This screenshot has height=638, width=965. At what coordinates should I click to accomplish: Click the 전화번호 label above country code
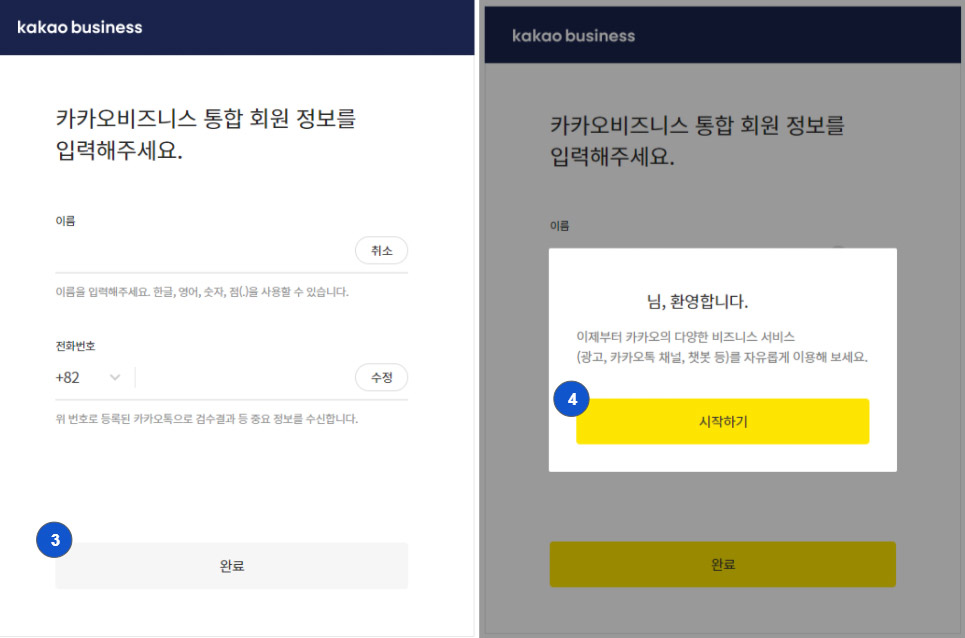pos(75,346)
